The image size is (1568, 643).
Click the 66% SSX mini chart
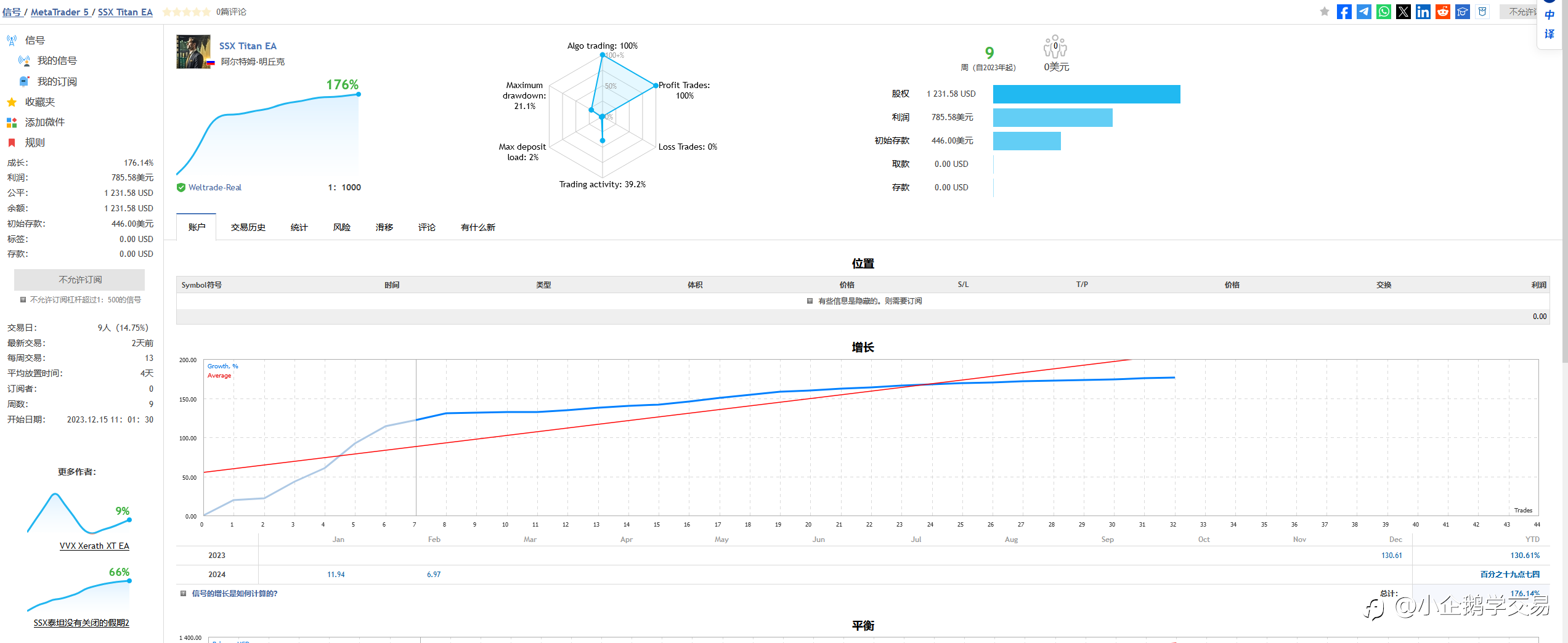[x=79, y=594]
